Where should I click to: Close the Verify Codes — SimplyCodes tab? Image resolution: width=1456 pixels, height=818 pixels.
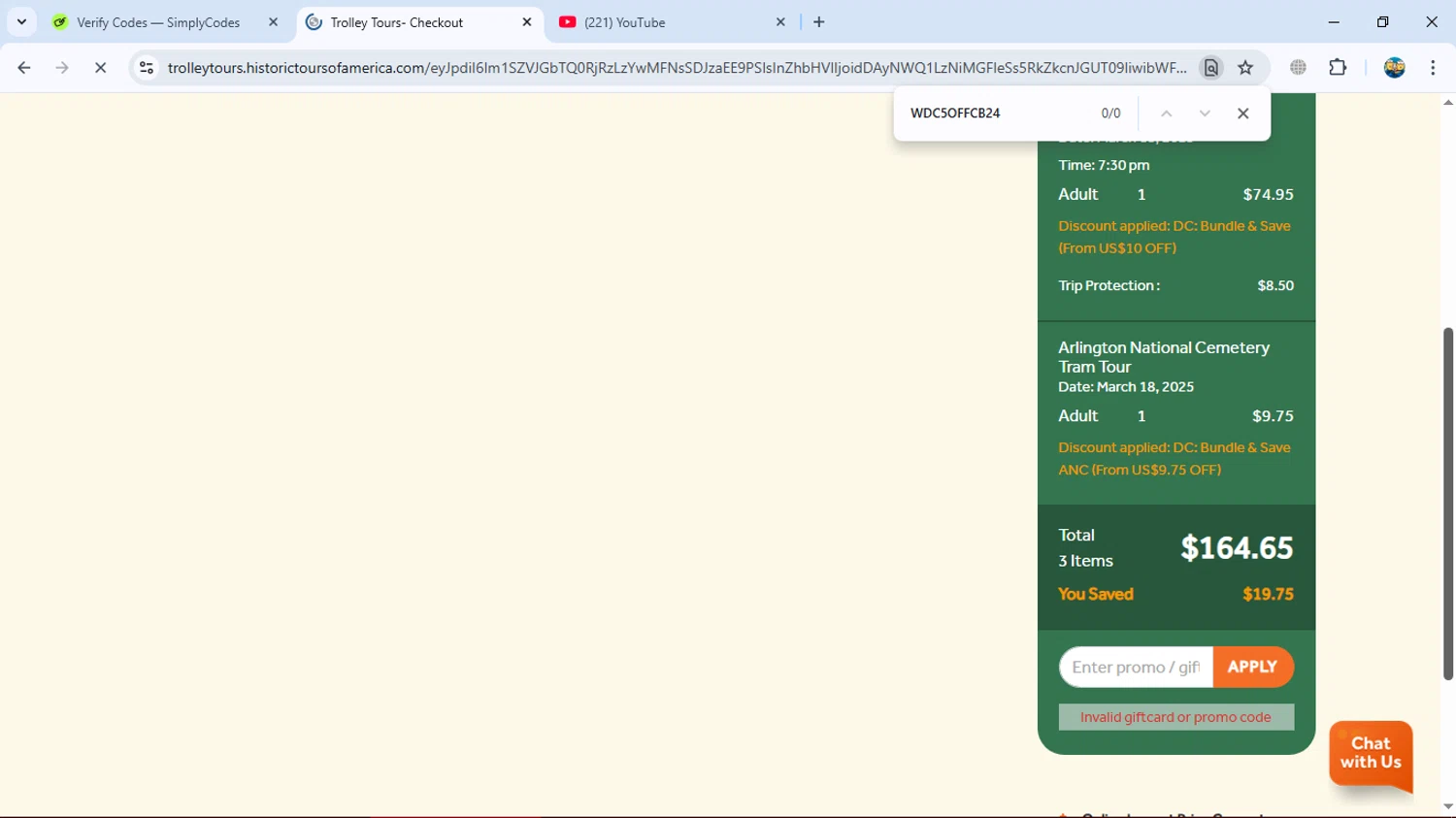pos(273,22)
